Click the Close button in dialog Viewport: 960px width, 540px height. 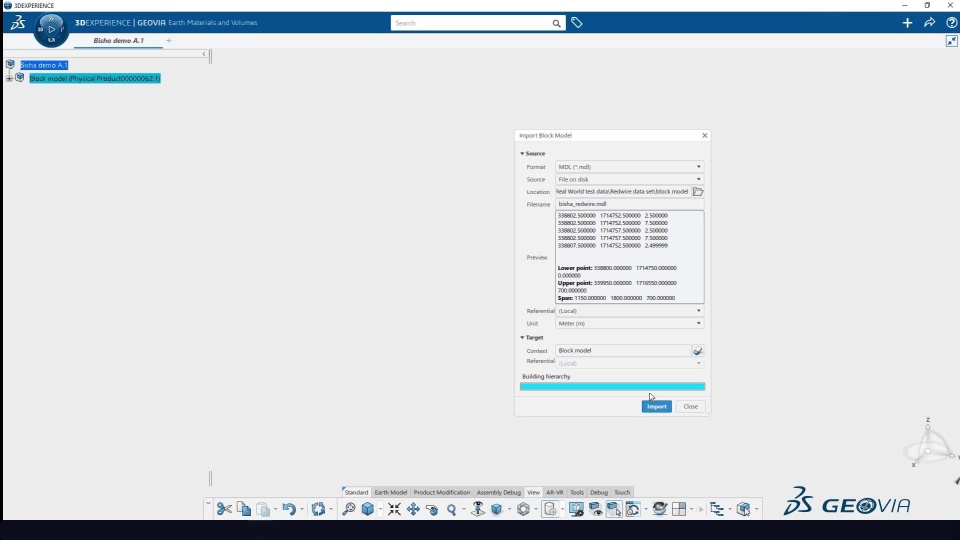tap(691, 407)
